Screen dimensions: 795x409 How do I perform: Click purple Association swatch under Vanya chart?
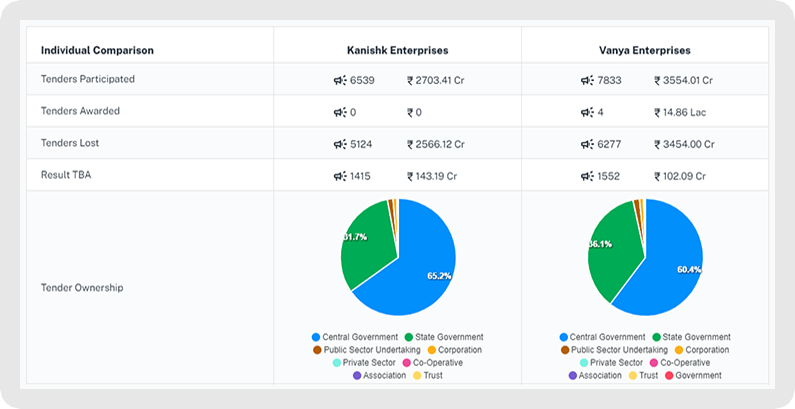[572, 376]
